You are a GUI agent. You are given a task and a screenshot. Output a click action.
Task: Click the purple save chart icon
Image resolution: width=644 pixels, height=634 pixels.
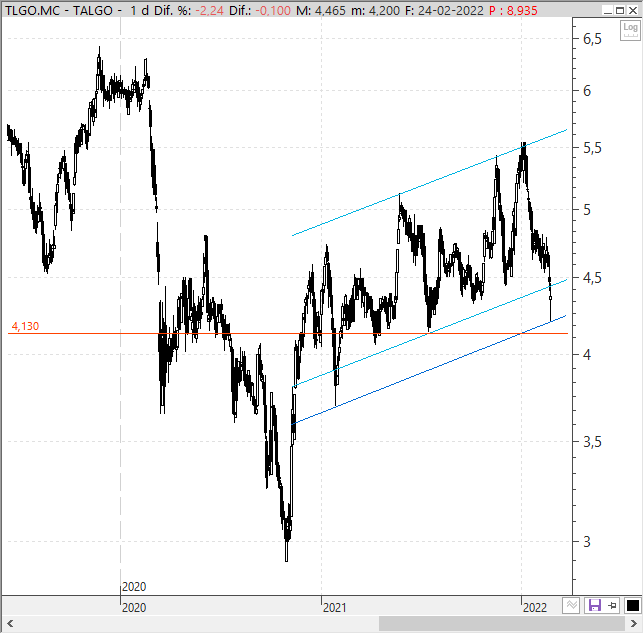tap(595, 605)
